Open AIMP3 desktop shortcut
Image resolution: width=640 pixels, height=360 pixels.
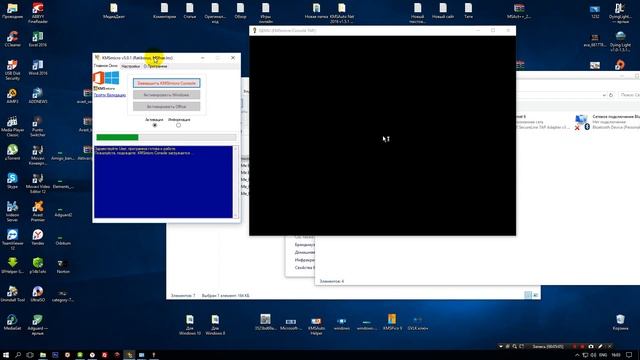[x=12, y=96]
